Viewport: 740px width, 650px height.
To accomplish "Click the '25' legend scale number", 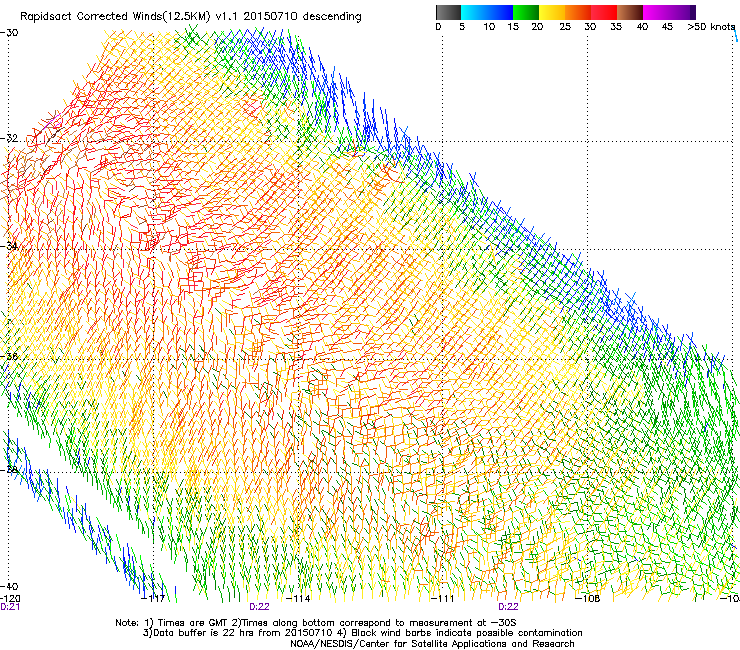I will (564, 27).
